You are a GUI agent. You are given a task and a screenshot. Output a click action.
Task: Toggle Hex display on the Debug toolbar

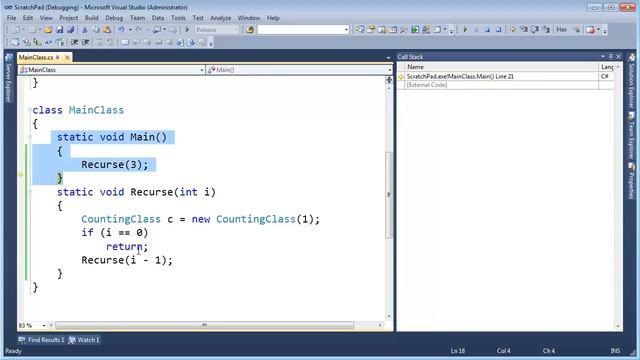coord(562,30)
